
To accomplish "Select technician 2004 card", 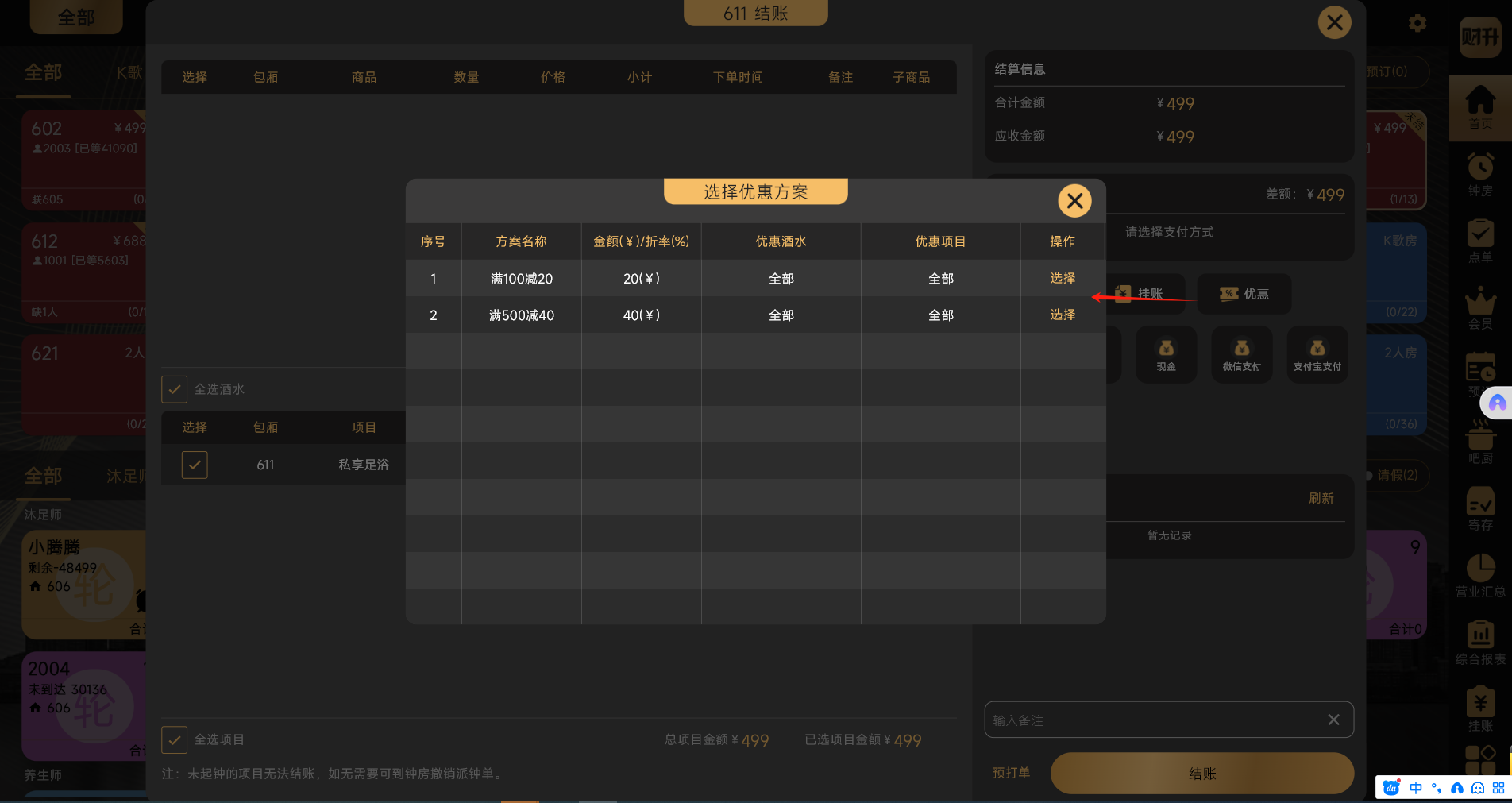I will click(x=84, y=706).
